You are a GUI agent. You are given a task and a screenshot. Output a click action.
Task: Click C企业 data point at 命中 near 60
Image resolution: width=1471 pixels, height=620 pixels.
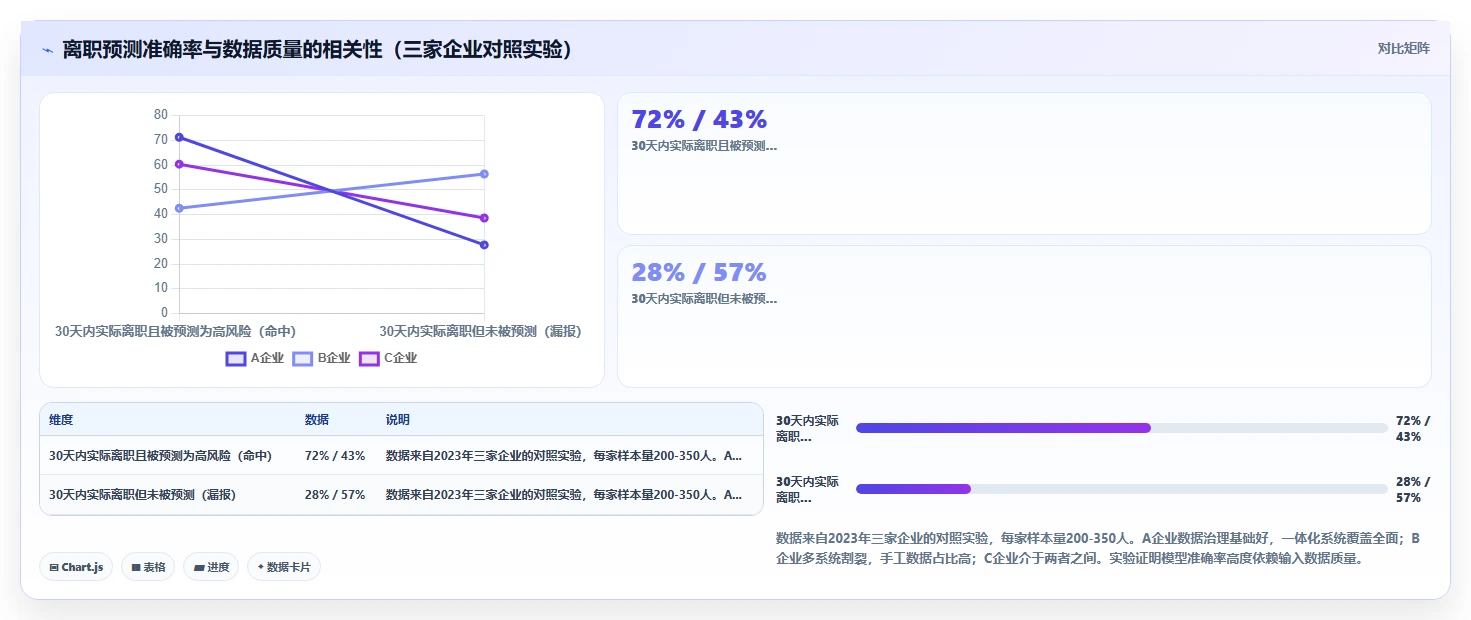[179, 164]
